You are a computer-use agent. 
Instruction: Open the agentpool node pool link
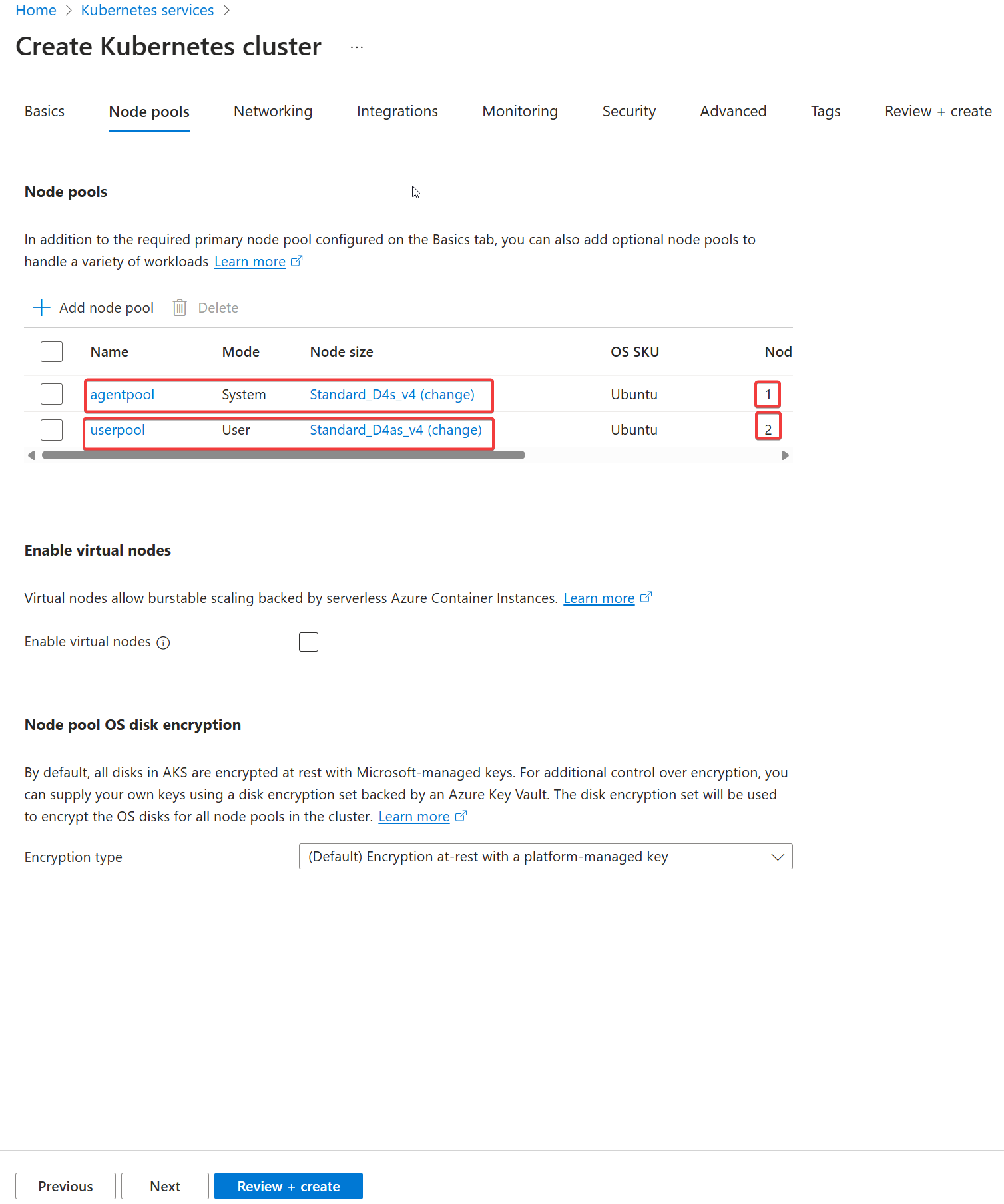123,395
